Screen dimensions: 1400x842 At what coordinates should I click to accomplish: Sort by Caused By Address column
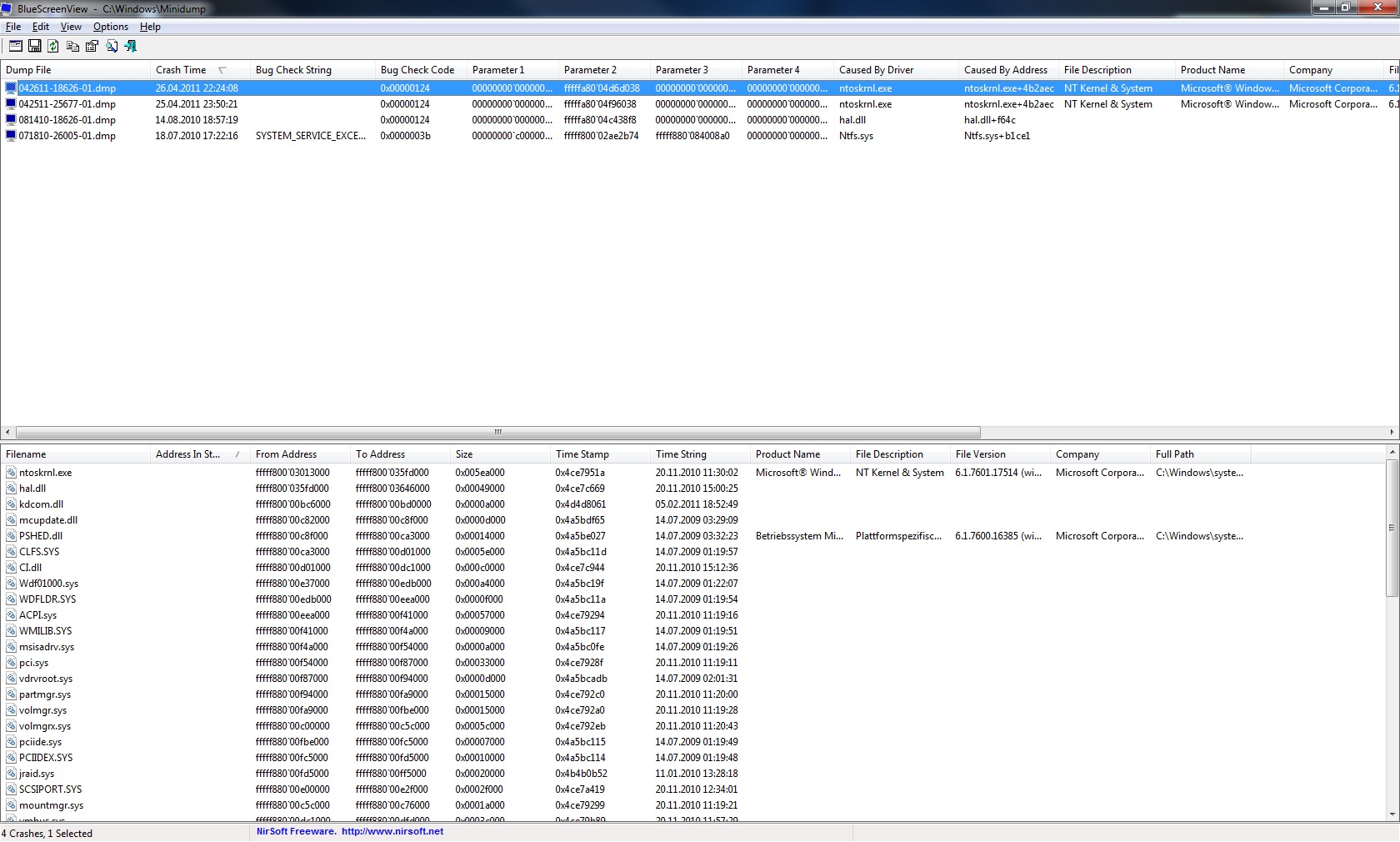point(1008,70)
